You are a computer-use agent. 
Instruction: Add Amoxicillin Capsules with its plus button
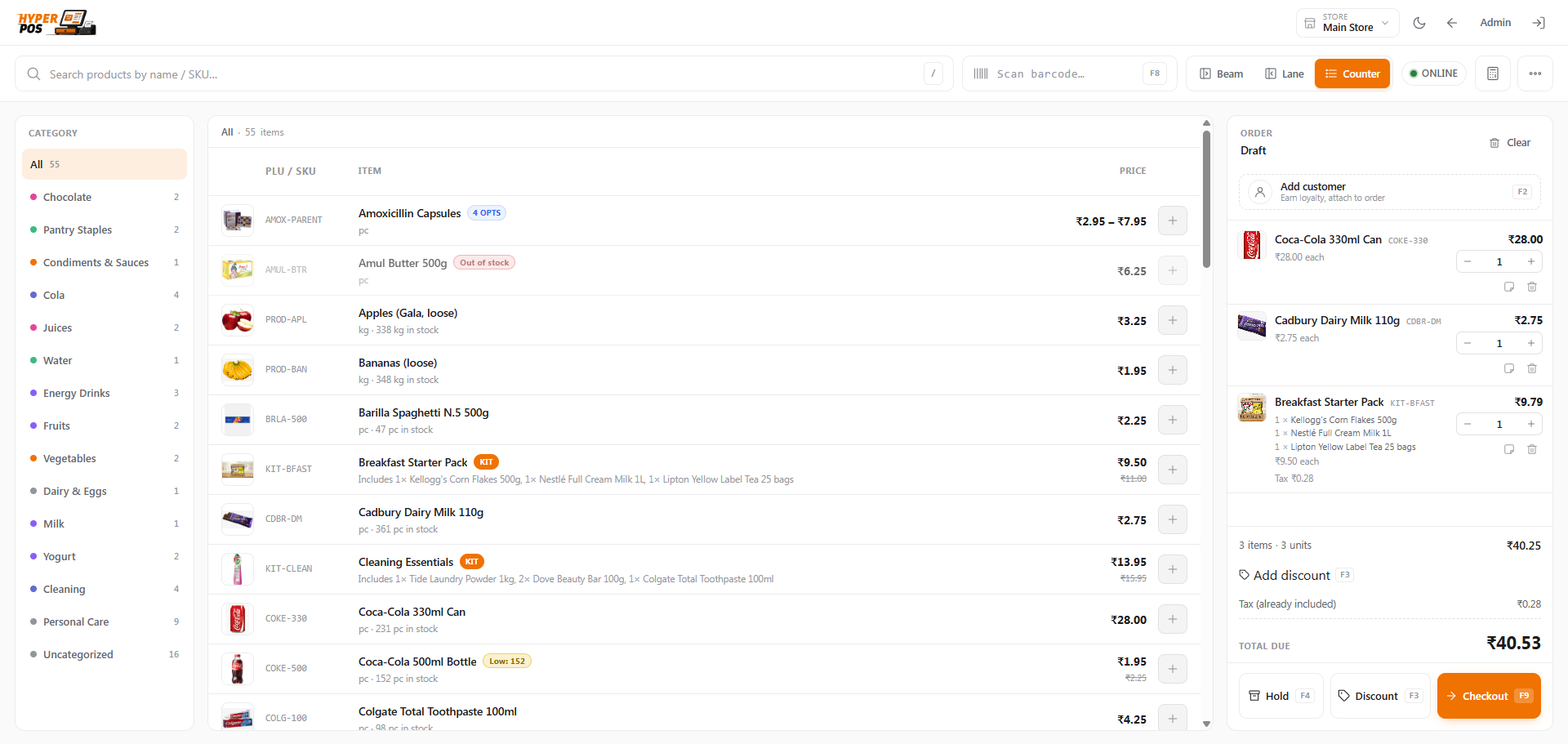(1173, 221)
